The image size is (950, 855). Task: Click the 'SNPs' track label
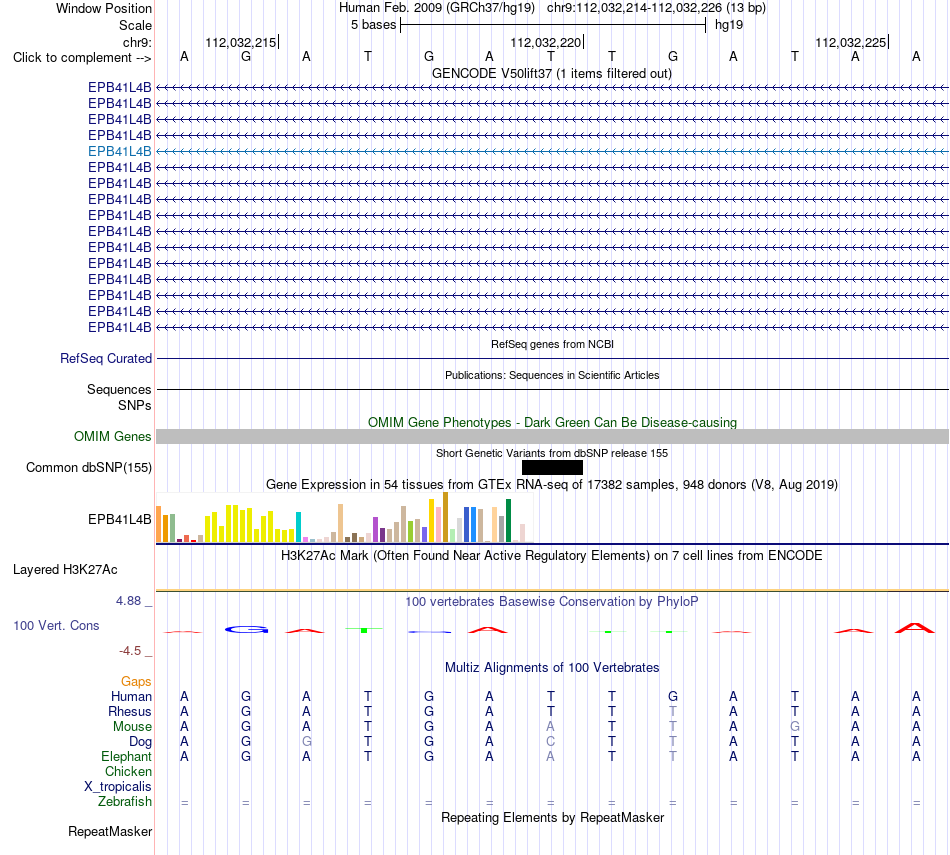click(135, 405)
